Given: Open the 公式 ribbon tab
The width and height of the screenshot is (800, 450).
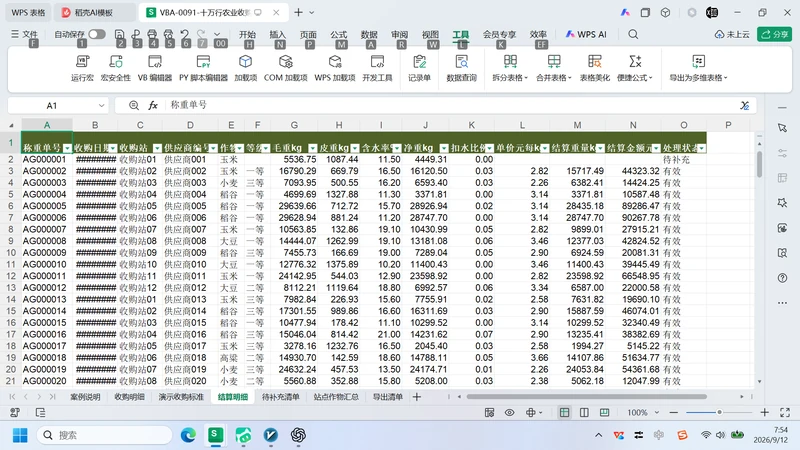Looking at the screenshot, I should [x=338, y=34].
